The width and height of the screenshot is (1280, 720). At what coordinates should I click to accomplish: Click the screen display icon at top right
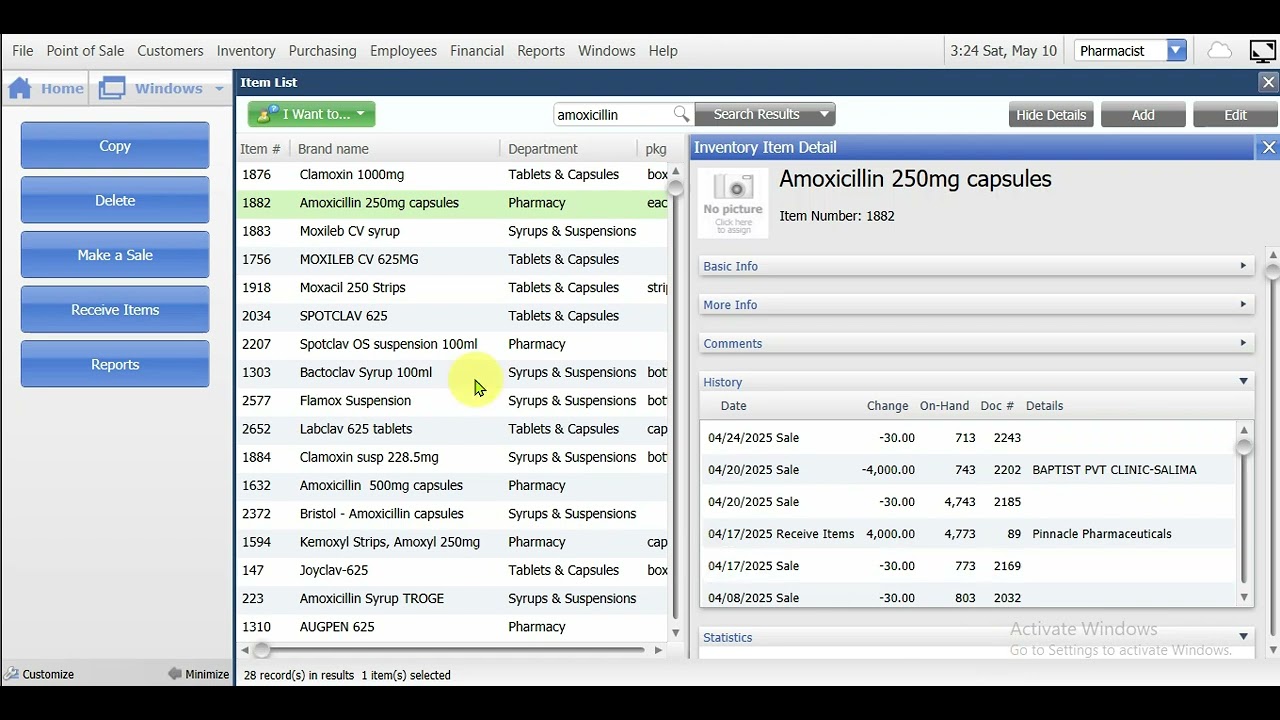(x=1263, y=50)
